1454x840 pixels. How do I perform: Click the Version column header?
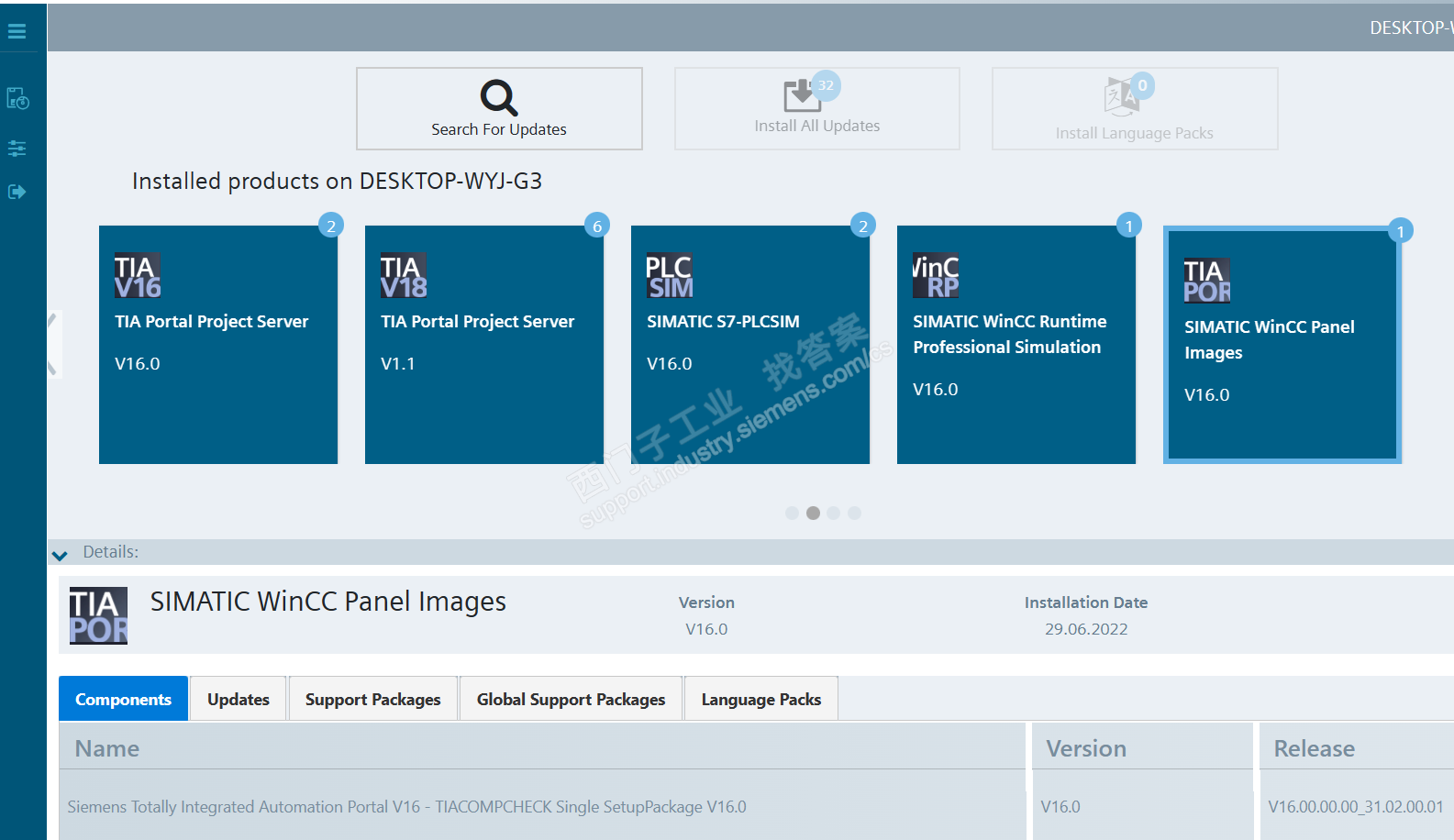pos(1143,746)
